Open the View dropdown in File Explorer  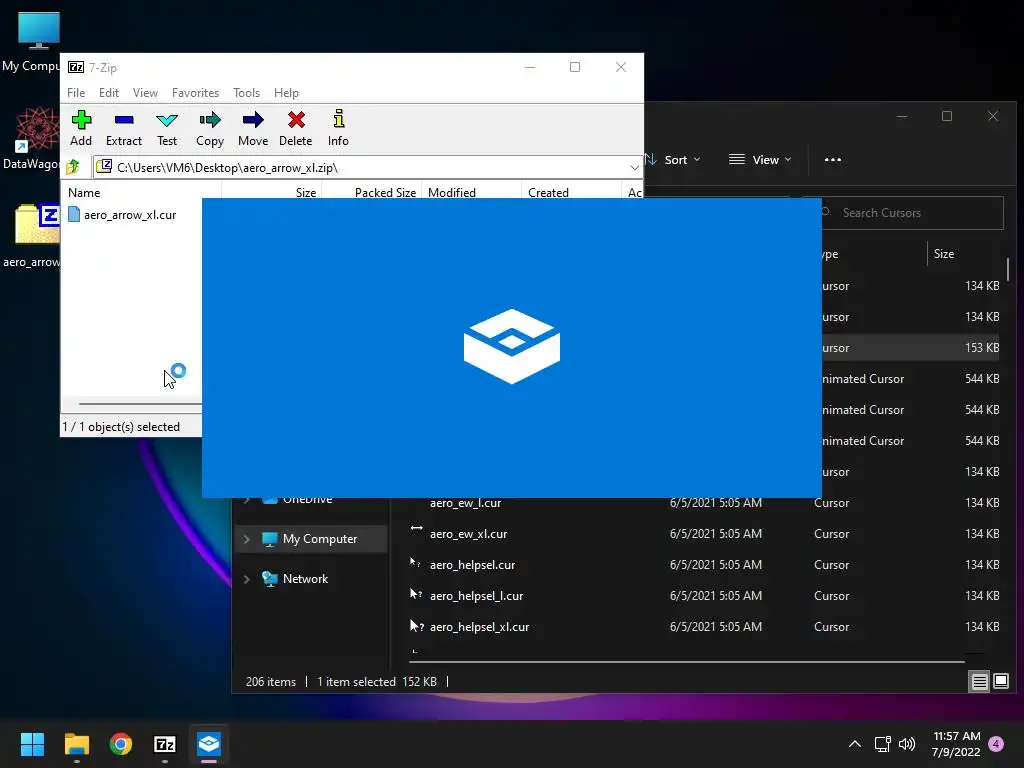click(x=760, y=160)
